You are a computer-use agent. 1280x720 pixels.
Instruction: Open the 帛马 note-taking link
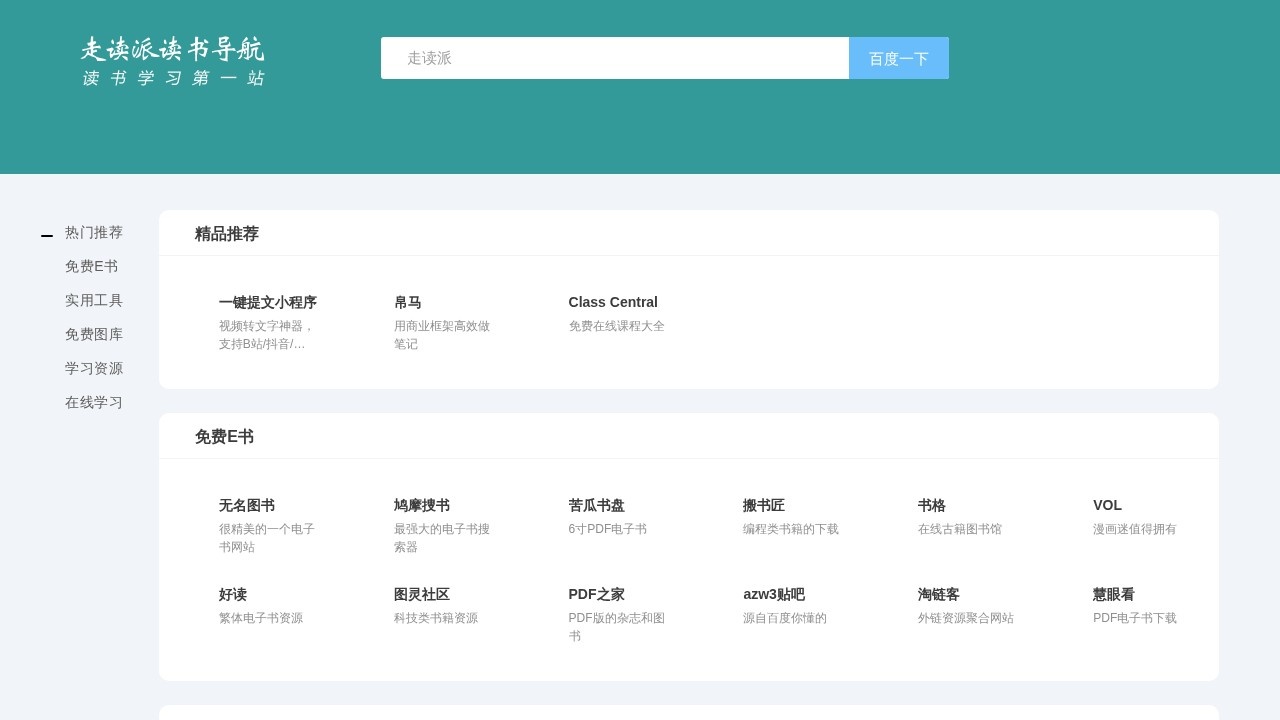pyautogui.click(x=408, y=302)
